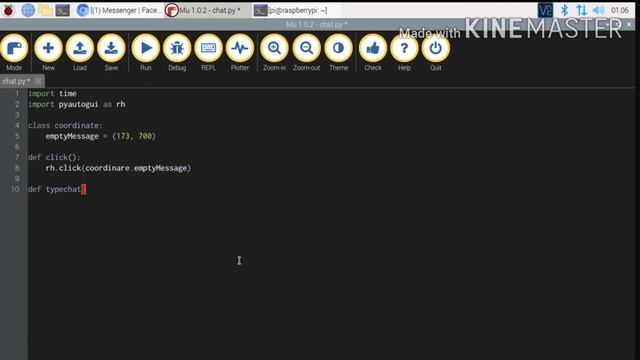Image resolution: width=640 pixels, height=360 pixels.
Task: Check the code with the Check button
Action: [x=373, y=53]
